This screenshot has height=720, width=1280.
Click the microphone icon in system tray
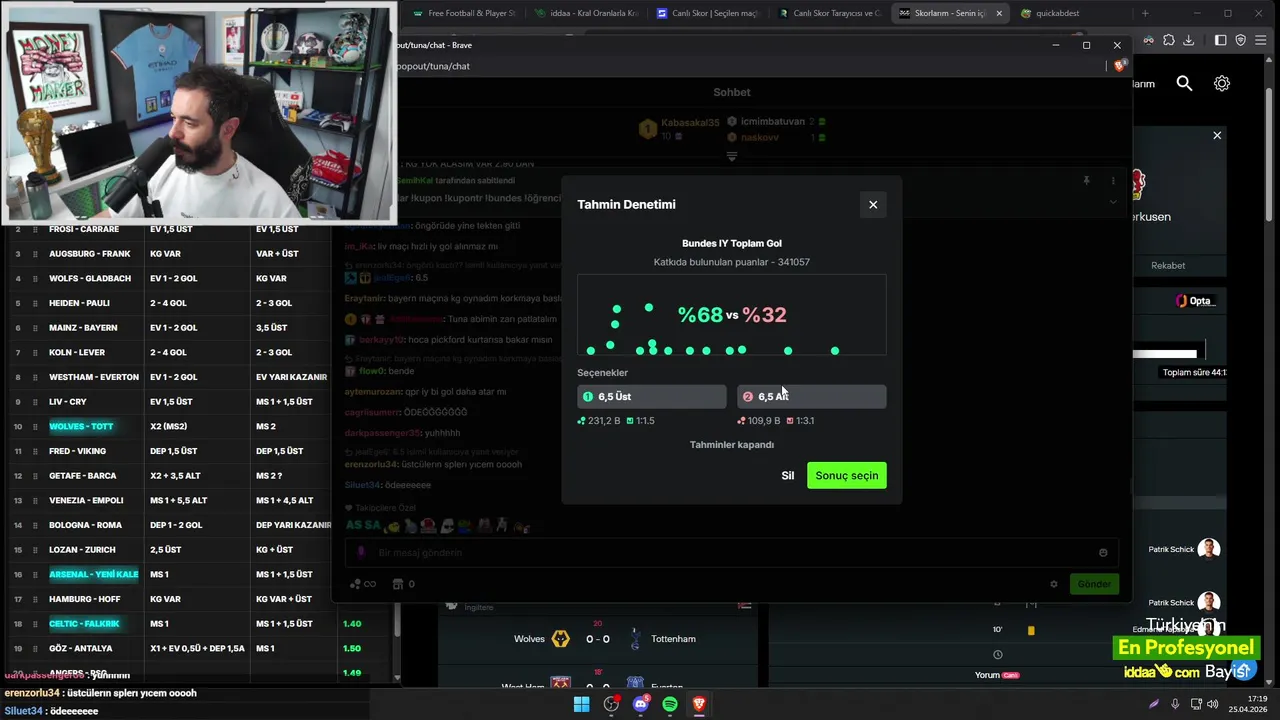coord(1175,704)
